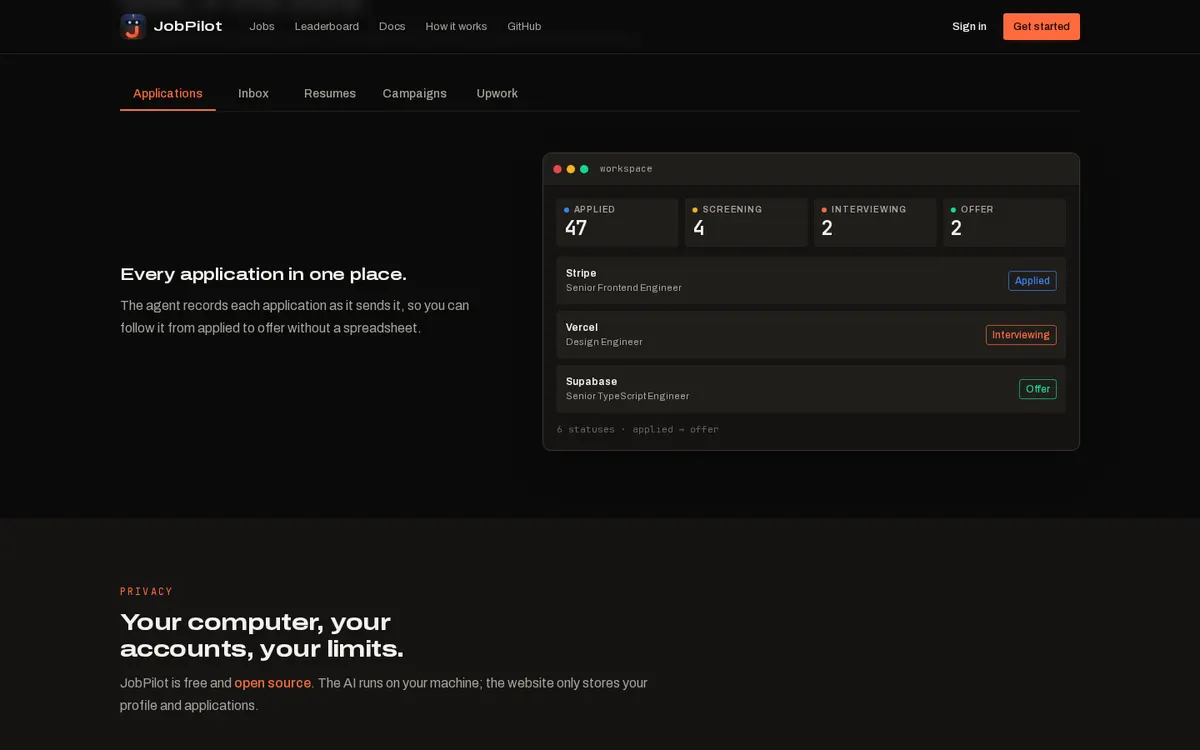Click the Get started button
1200x750 pixels.
pos(1041,27)
